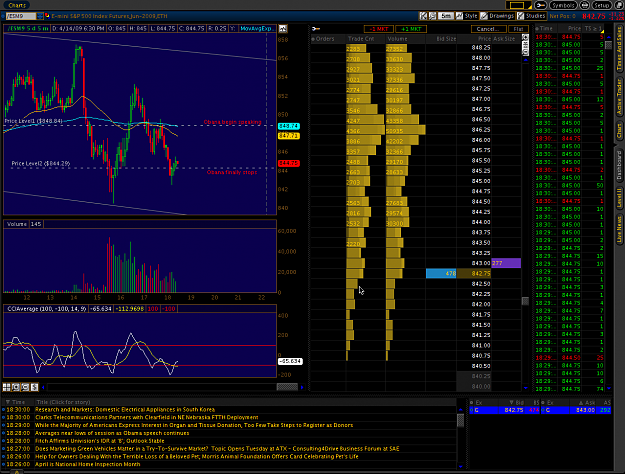Open the Dashboard side tab
The image size is (625, 474).
pos(619,165)
